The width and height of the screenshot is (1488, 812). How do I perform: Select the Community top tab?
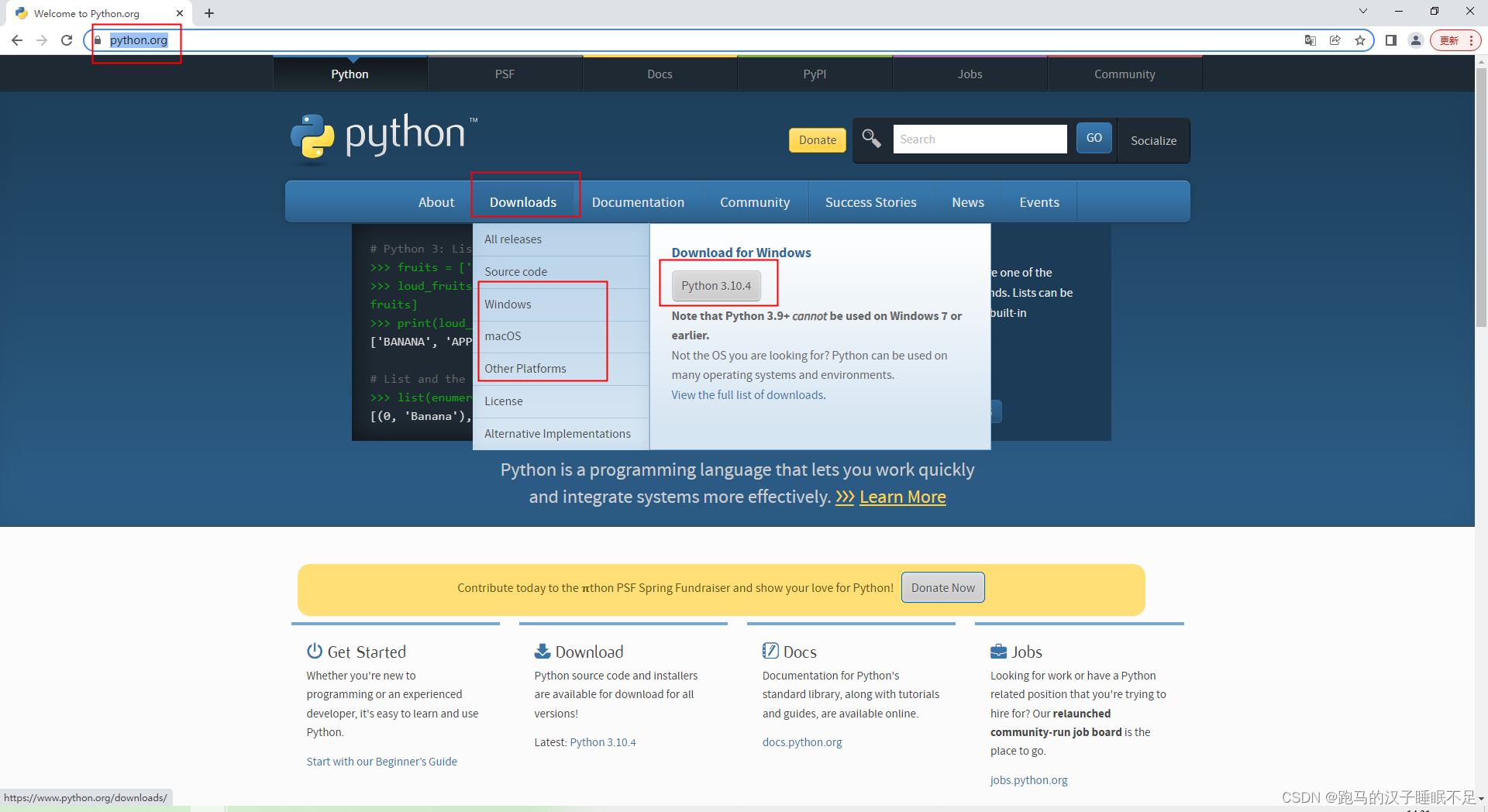[x=1125, y=74]
